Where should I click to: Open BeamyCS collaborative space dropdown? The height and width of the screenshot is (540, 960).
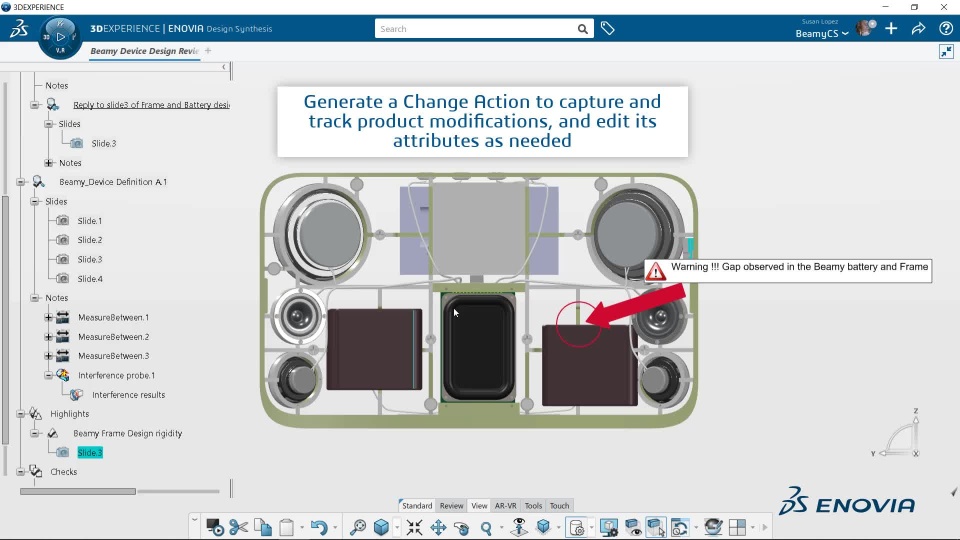822,34
